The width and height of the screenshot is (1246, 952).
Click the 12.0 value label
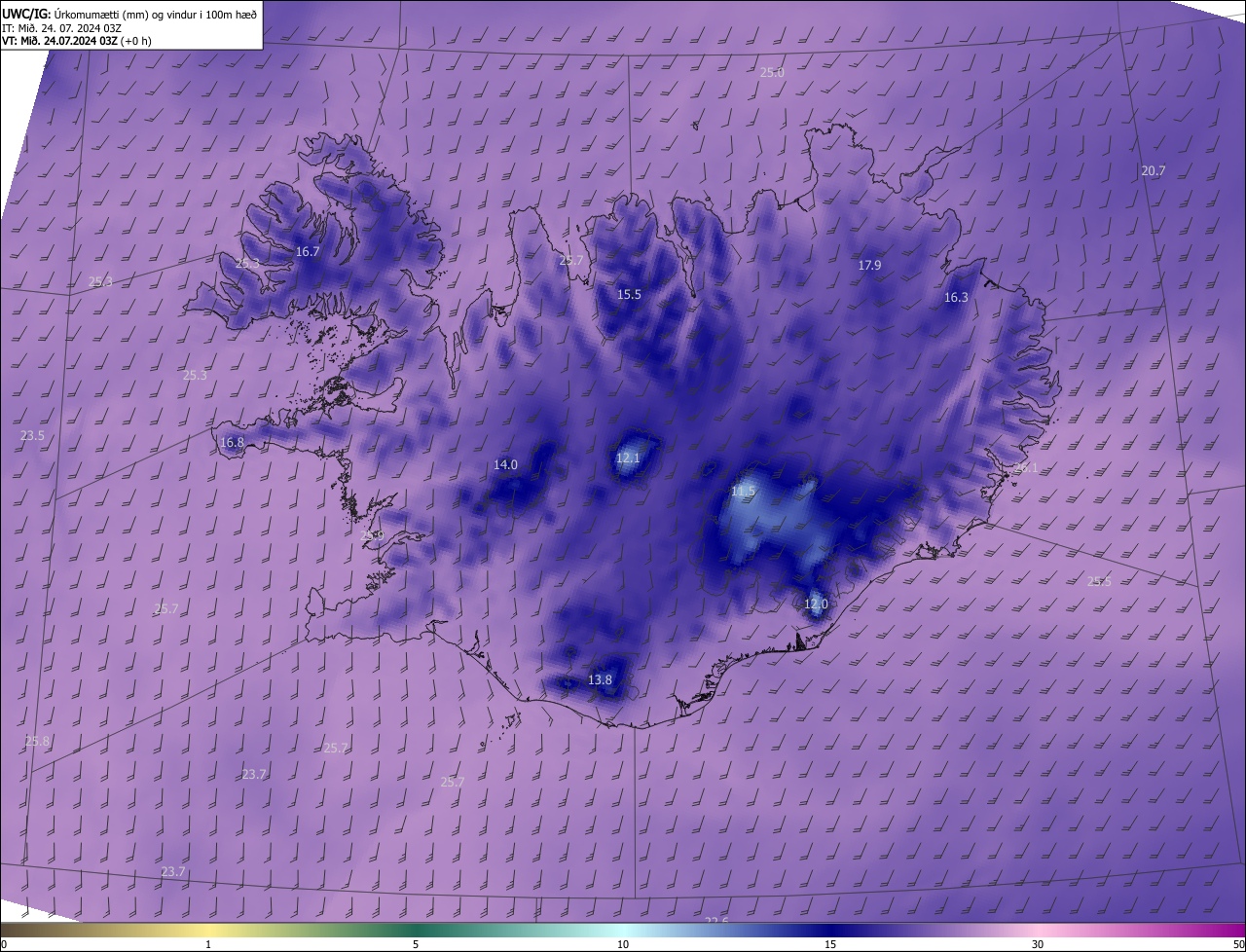[816, 604]
